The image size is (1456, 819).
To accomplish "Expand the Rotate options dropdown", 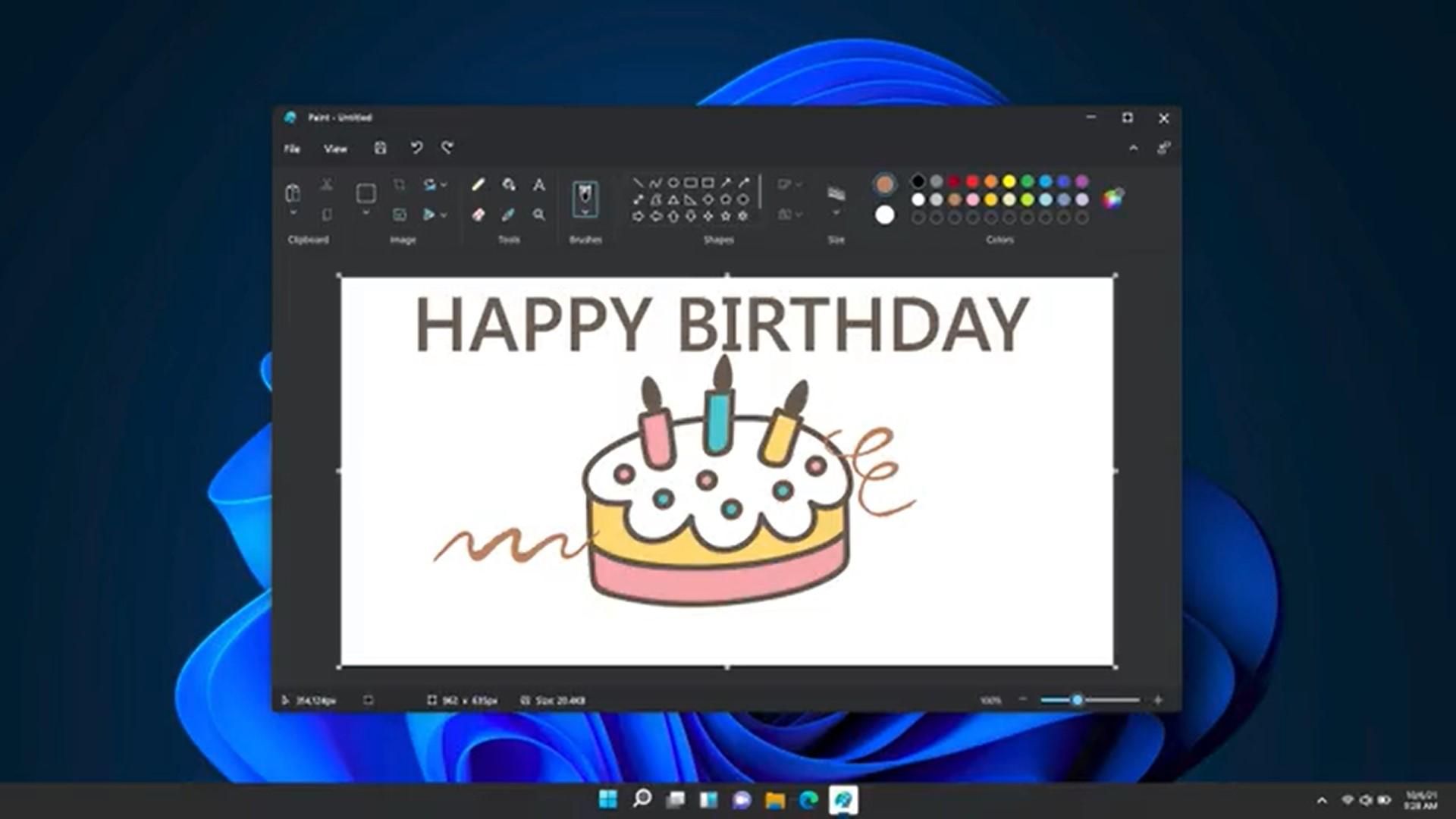I will 444,185.
